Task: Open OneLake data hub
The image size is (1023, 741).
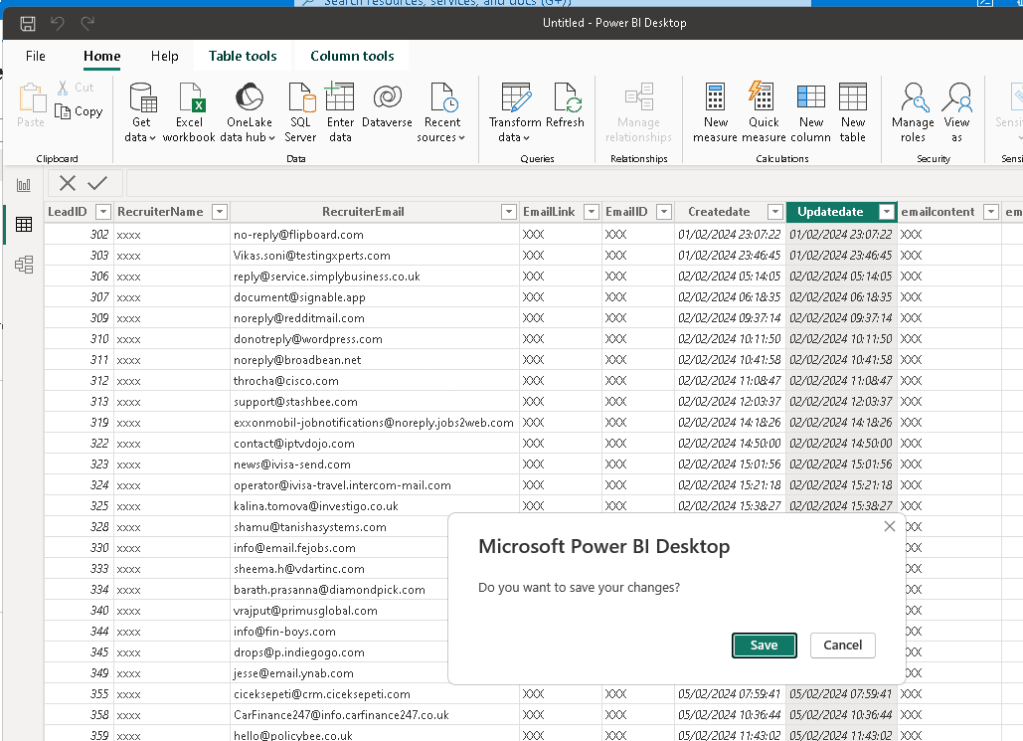Action: point(249,112)
